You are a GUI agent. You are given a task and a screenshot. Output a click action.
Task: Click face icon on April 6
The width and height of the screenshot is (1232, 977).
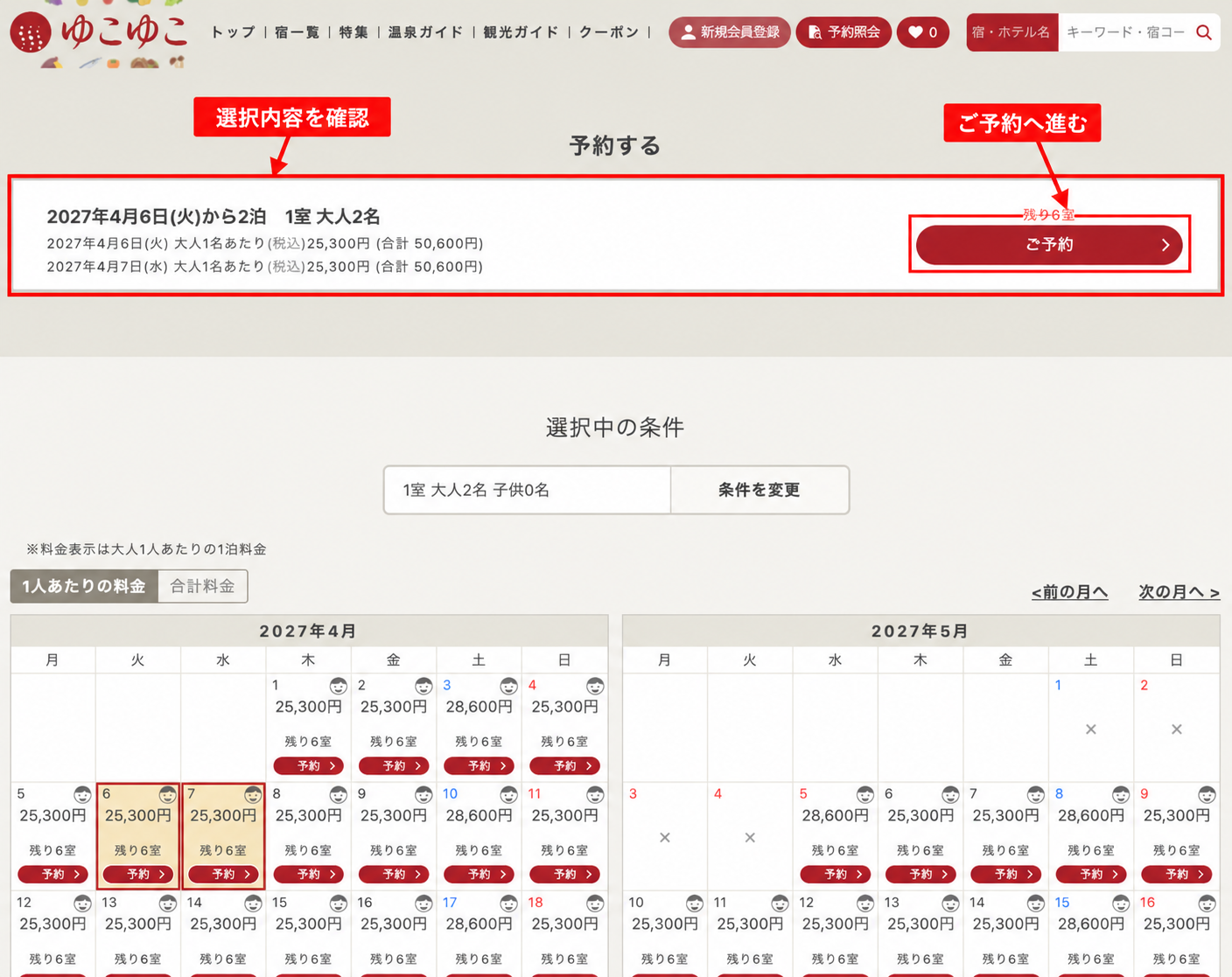click(167, 794)
